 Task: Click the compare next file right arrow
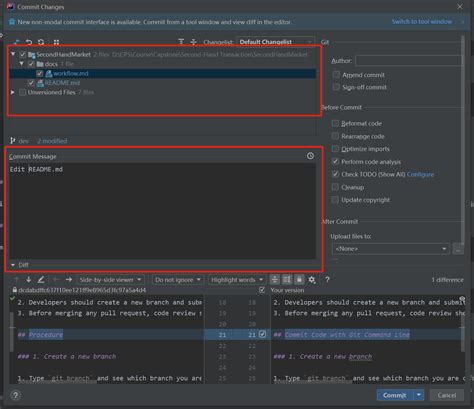(x=69, y=279)
